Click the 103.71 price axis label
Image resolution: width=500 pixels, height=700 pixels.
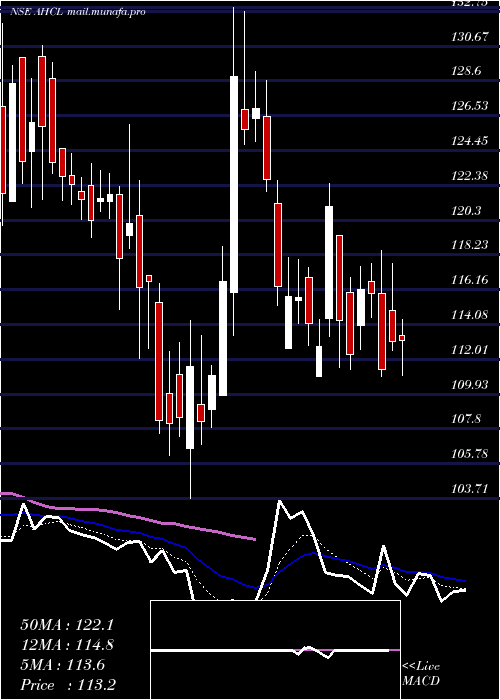coord(470,488)
